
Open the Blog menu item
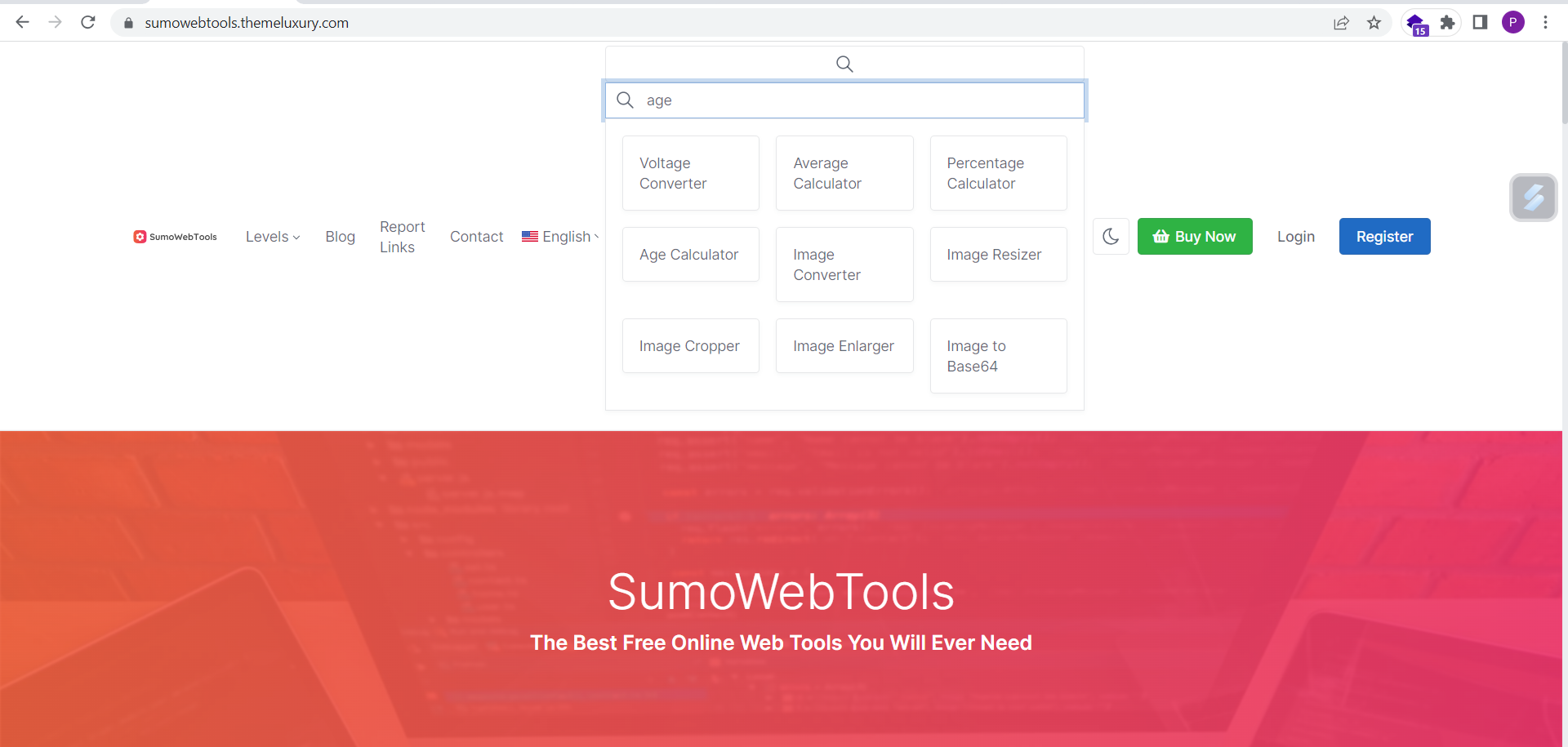[340, 237]
